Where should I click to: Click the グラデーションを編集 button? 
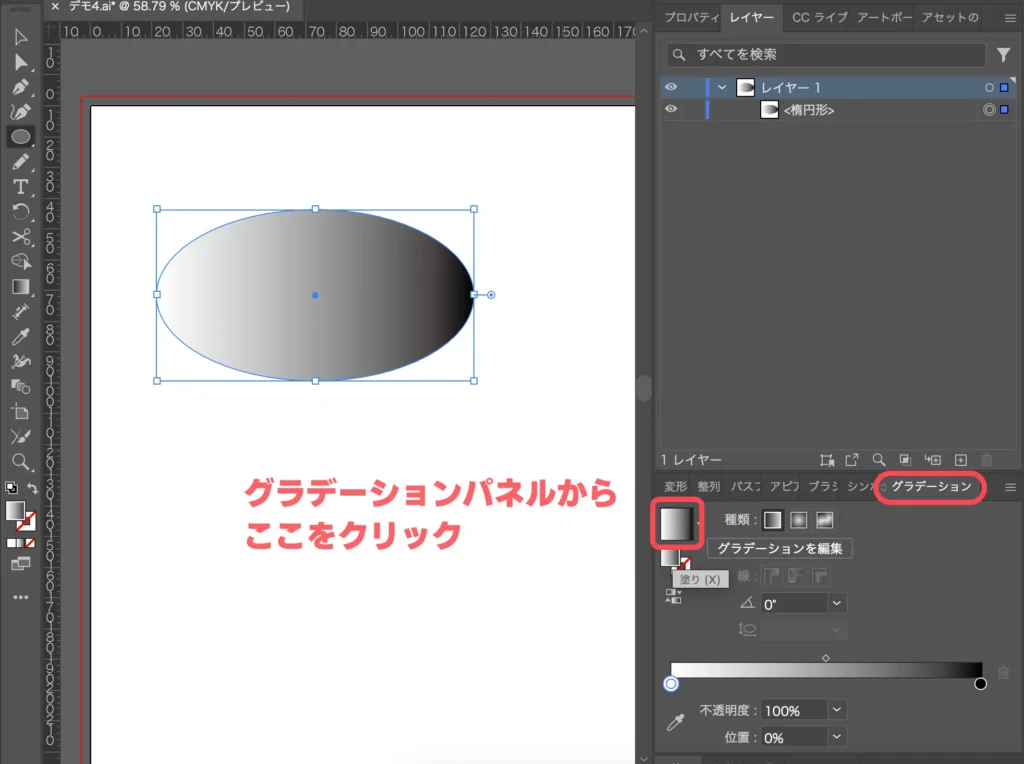[x=779, y=548]
